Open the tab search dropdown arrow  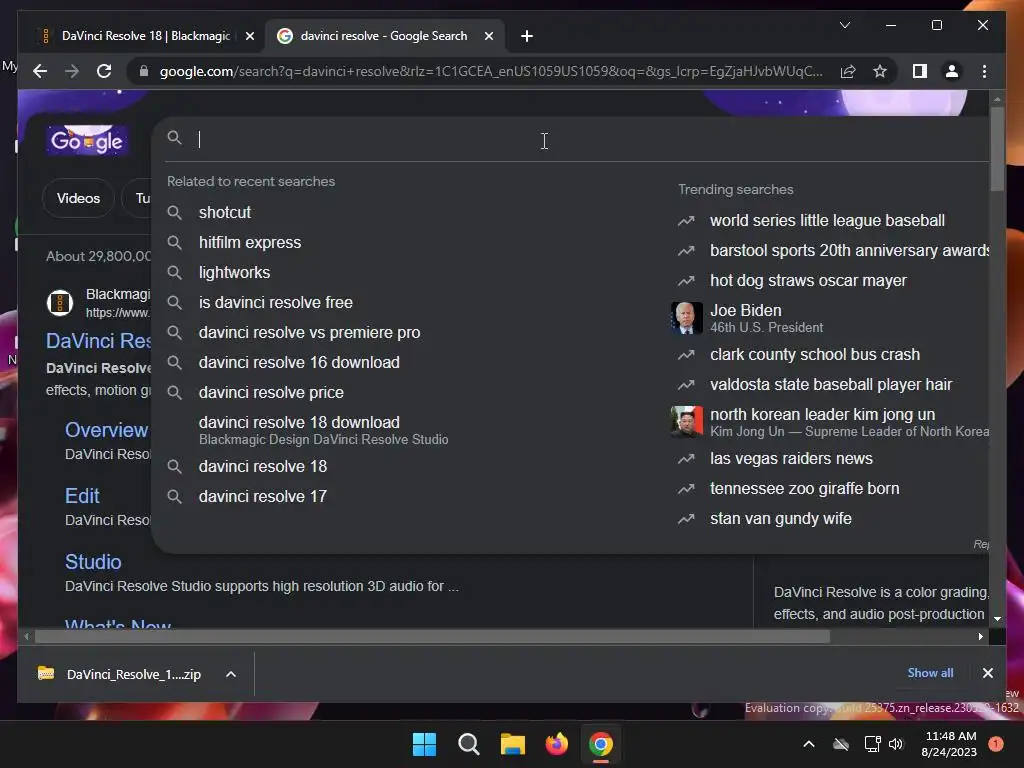tap(844, 25)
